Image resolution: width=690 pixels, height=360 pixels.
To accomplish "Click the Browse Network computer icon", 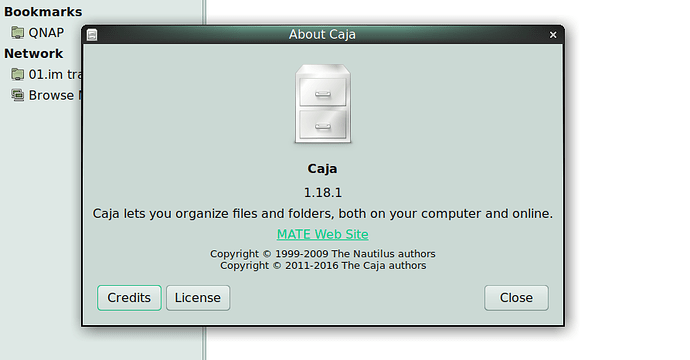I will click(x=18, y=95).
